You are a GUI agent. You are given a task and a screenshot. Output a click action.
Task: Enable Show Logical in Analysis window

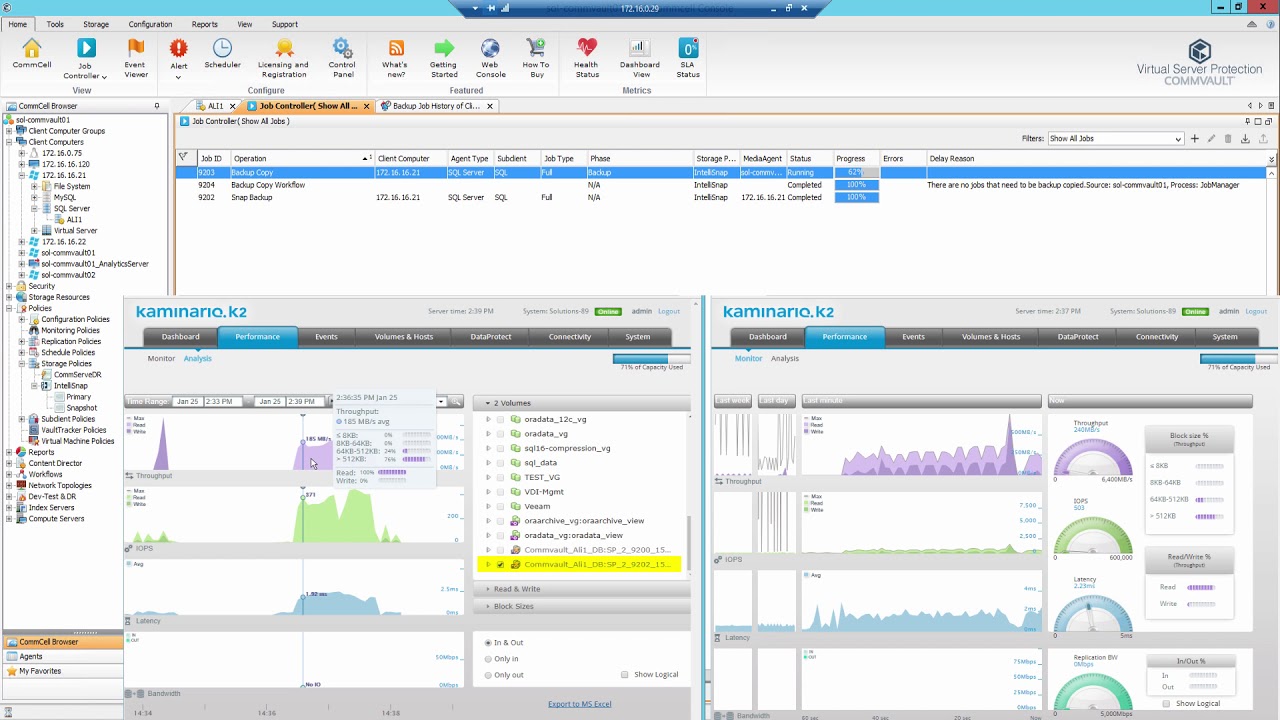[625, 675]
